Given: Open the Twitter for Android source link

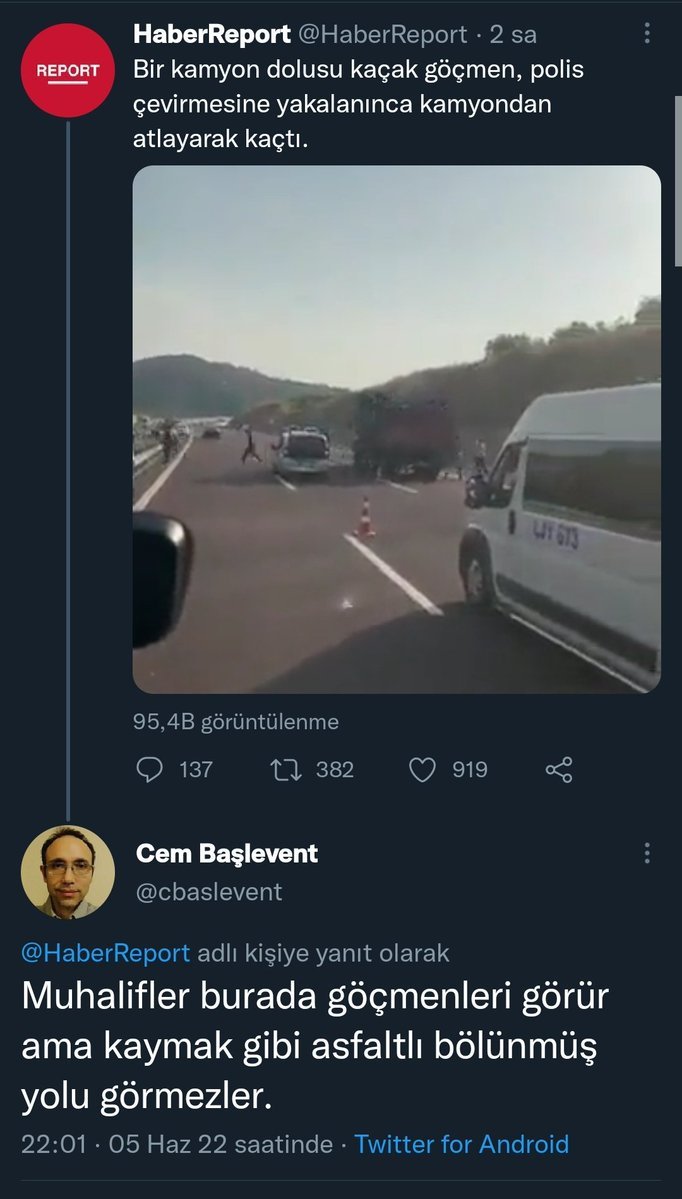Looking at the screenshot, I should (x=462, y=1144).
